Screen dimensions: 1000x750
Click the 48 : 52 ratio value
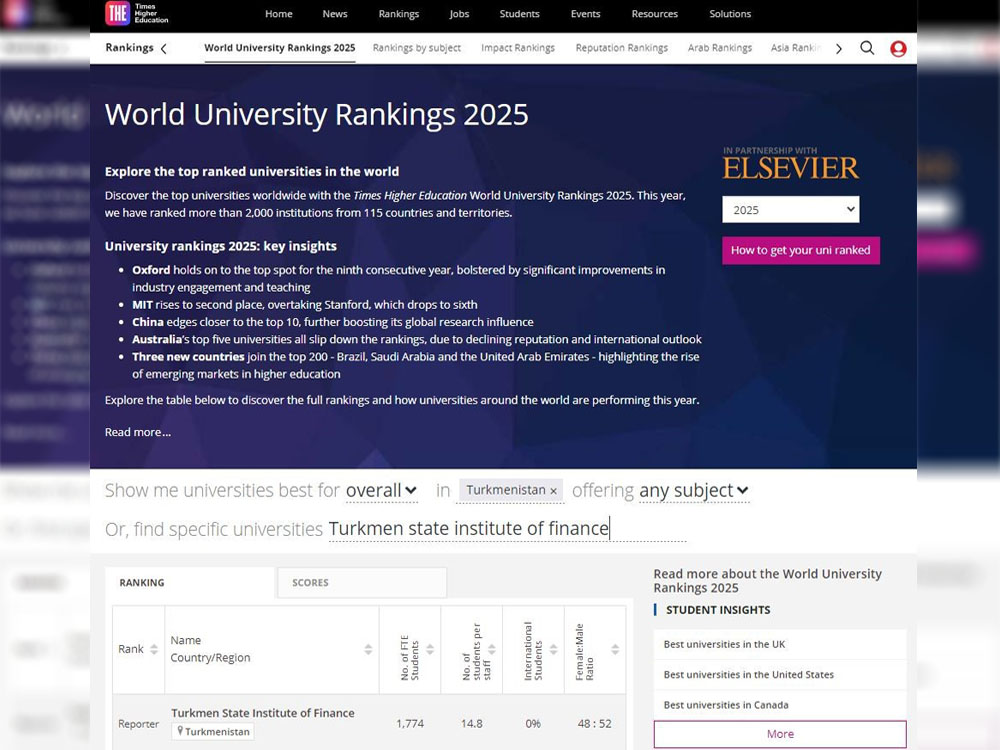[594, 723]
